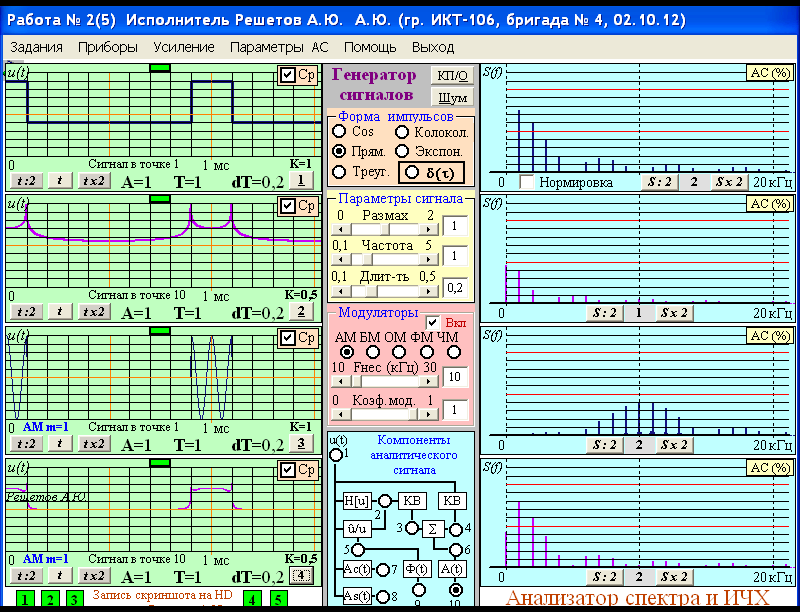The width and height of the screenshot is (800, 612).
Task: Click the КП/О button
Action: pyautogui.click(x=453, y=76)
